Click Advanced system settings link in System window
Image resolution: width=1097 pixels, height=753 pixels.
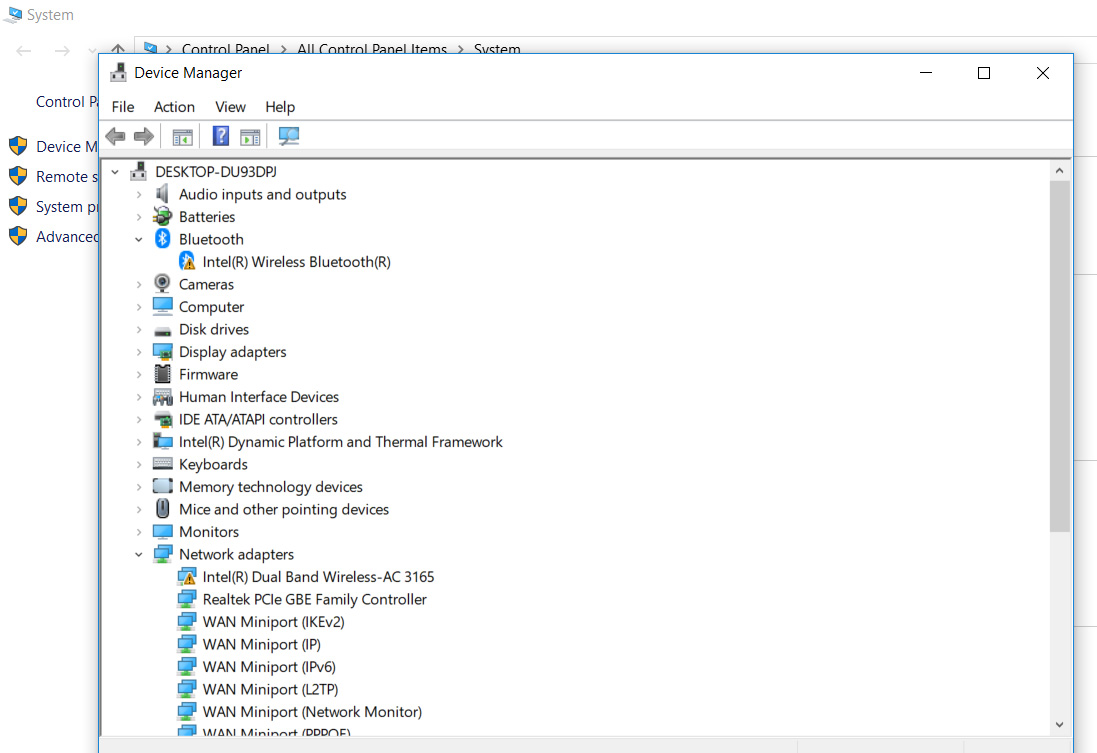click(x=66, y=237)
